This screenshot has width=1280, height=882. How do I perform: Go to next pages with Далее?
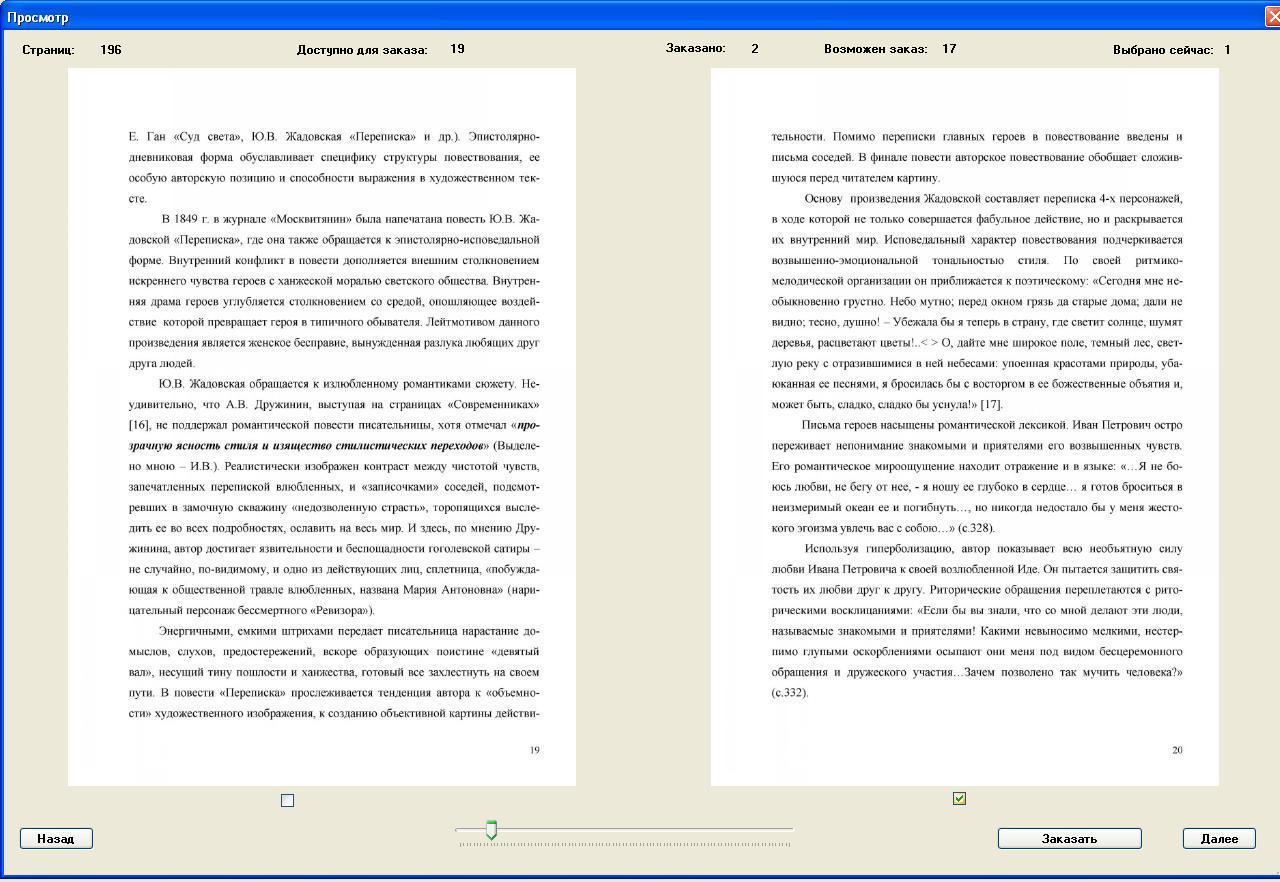pos(1219,839)
